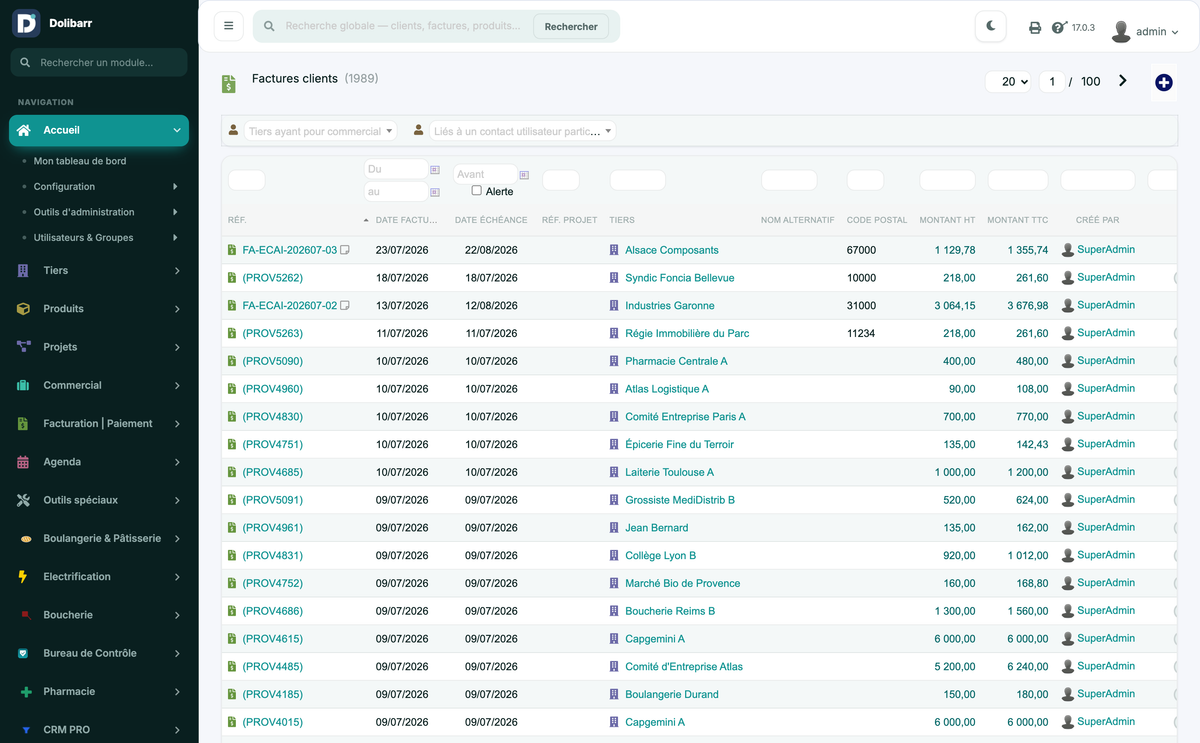Open SuperAdmin on the Alsace Composants row
This screenshot has height=743, width=1200.
1106,249
